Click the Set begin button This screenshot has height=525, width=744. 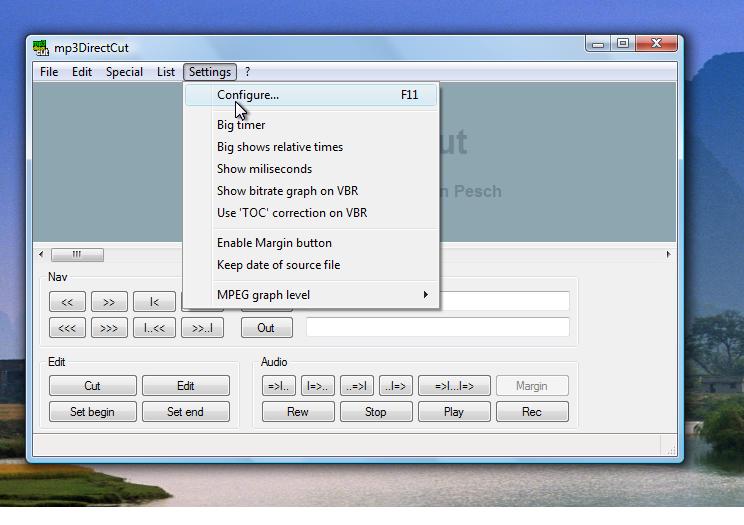click(92, 412)
